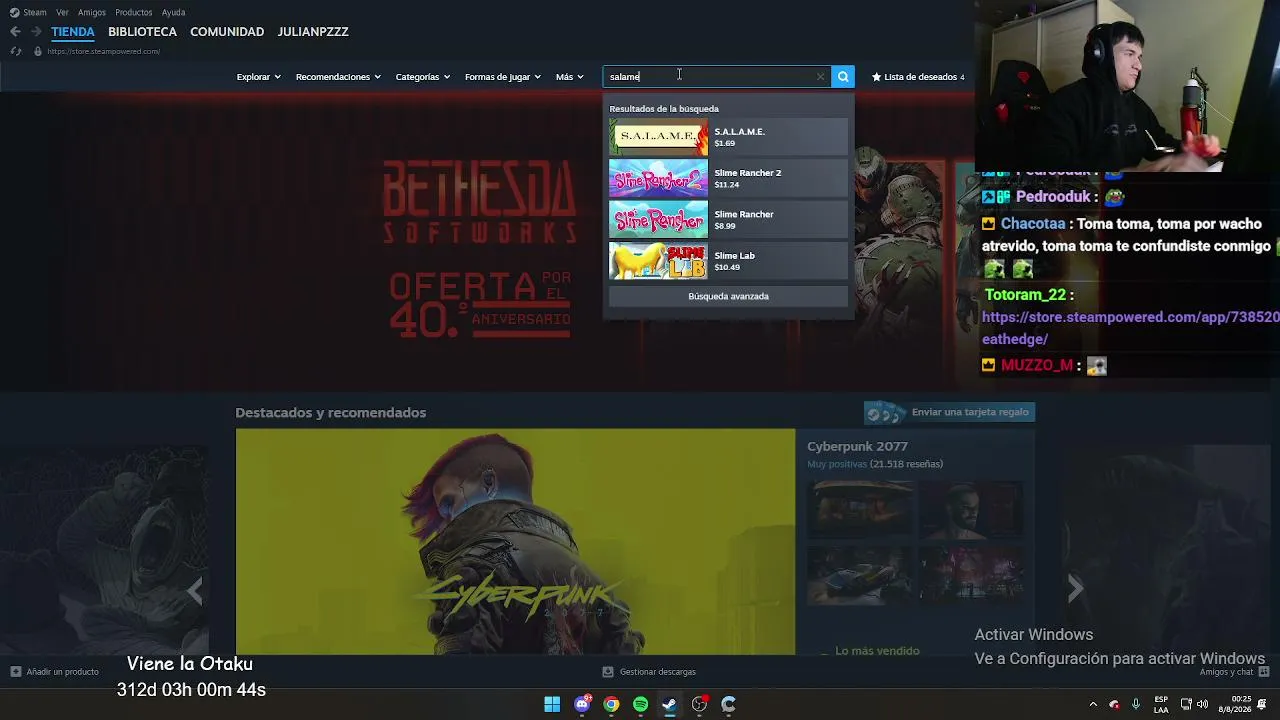Open the Formas de jugar dropdown
1280x720 pixels.
(502, 77)
